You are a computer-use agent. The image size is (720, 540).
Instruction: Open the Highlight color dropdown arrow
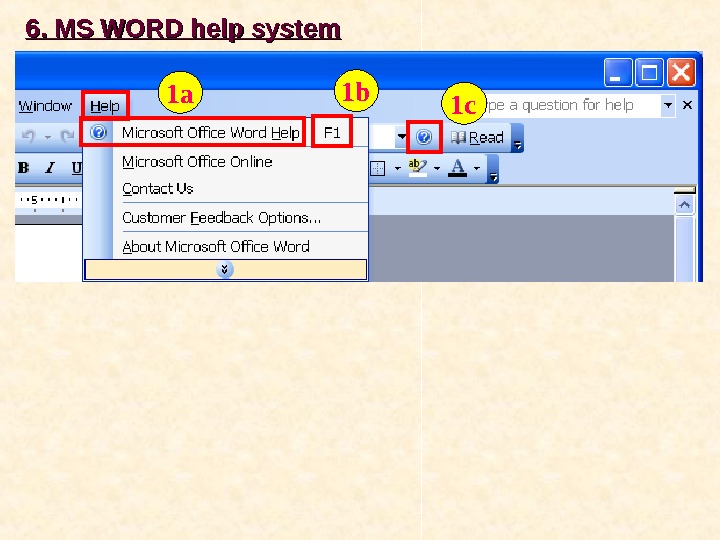tap(437, 169)
